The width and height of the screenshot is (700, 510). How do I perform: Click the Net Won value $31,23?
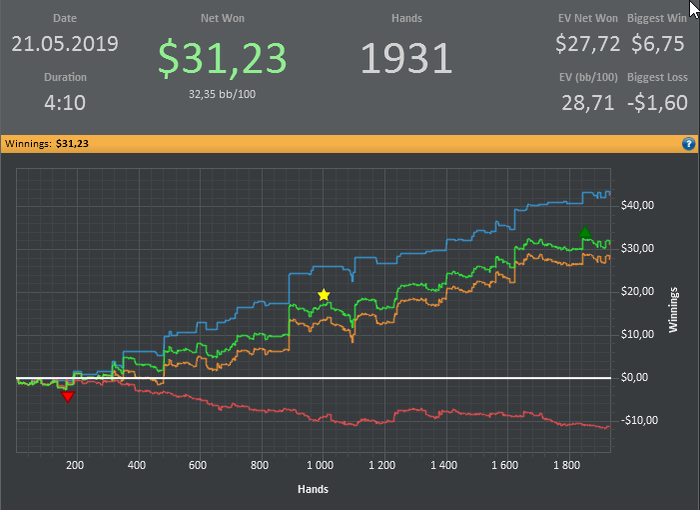[x=222, y=58]
